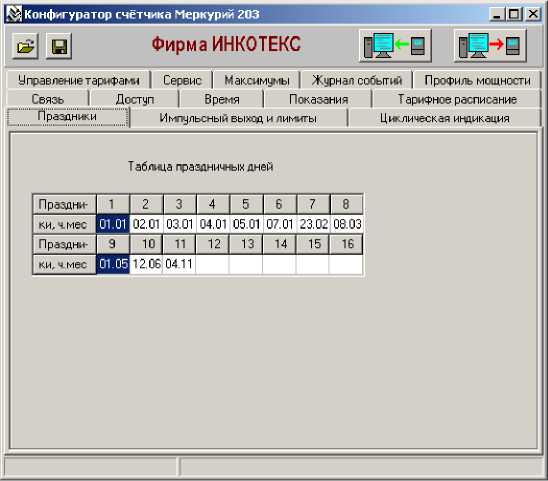Save configuration with floppy disk icon
This screenshot has width=548, height=481.
point(59,46)
